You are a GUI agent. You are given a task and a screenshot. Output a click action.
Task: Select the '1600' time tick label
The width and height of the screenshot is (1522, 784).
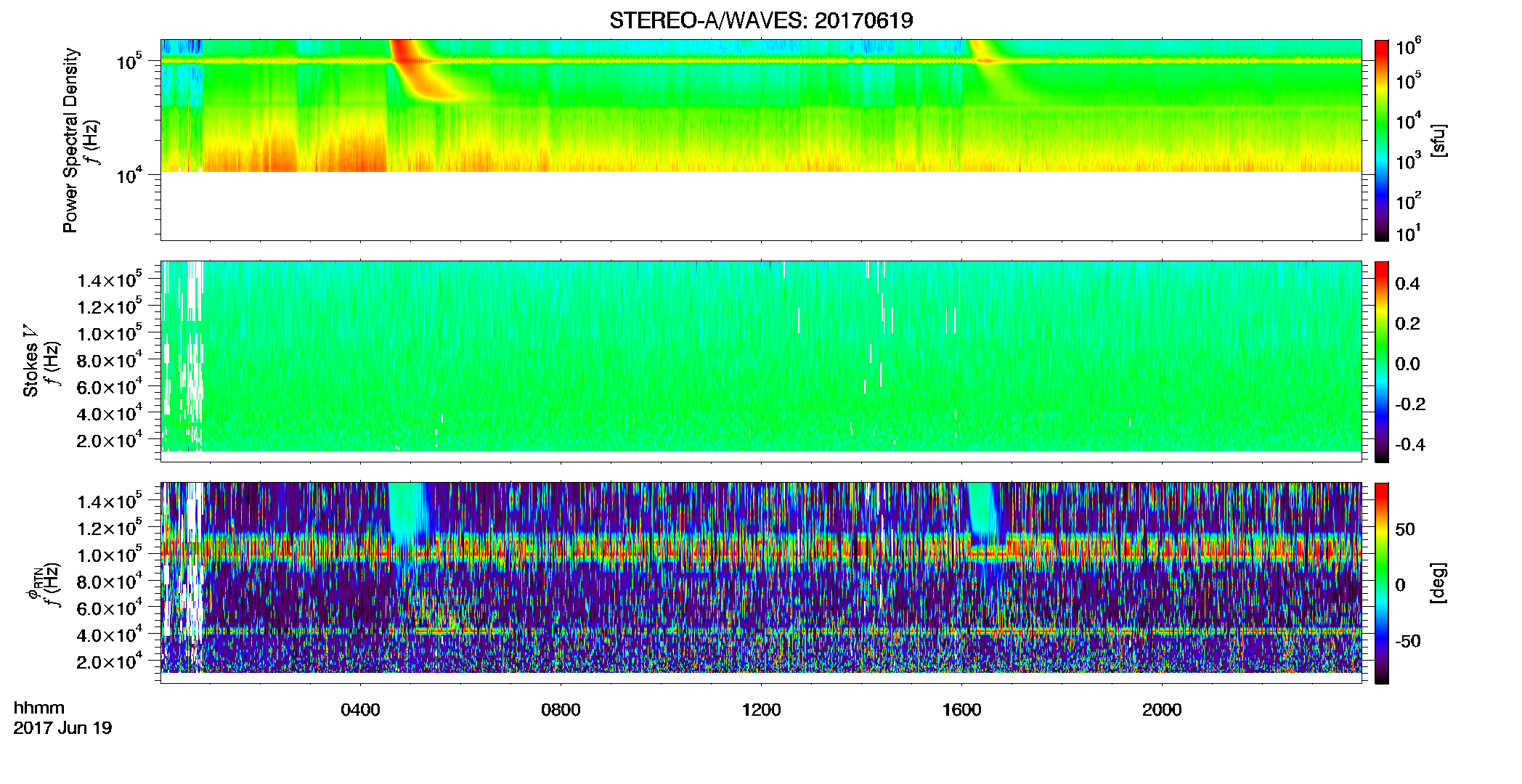pos(961,709)
